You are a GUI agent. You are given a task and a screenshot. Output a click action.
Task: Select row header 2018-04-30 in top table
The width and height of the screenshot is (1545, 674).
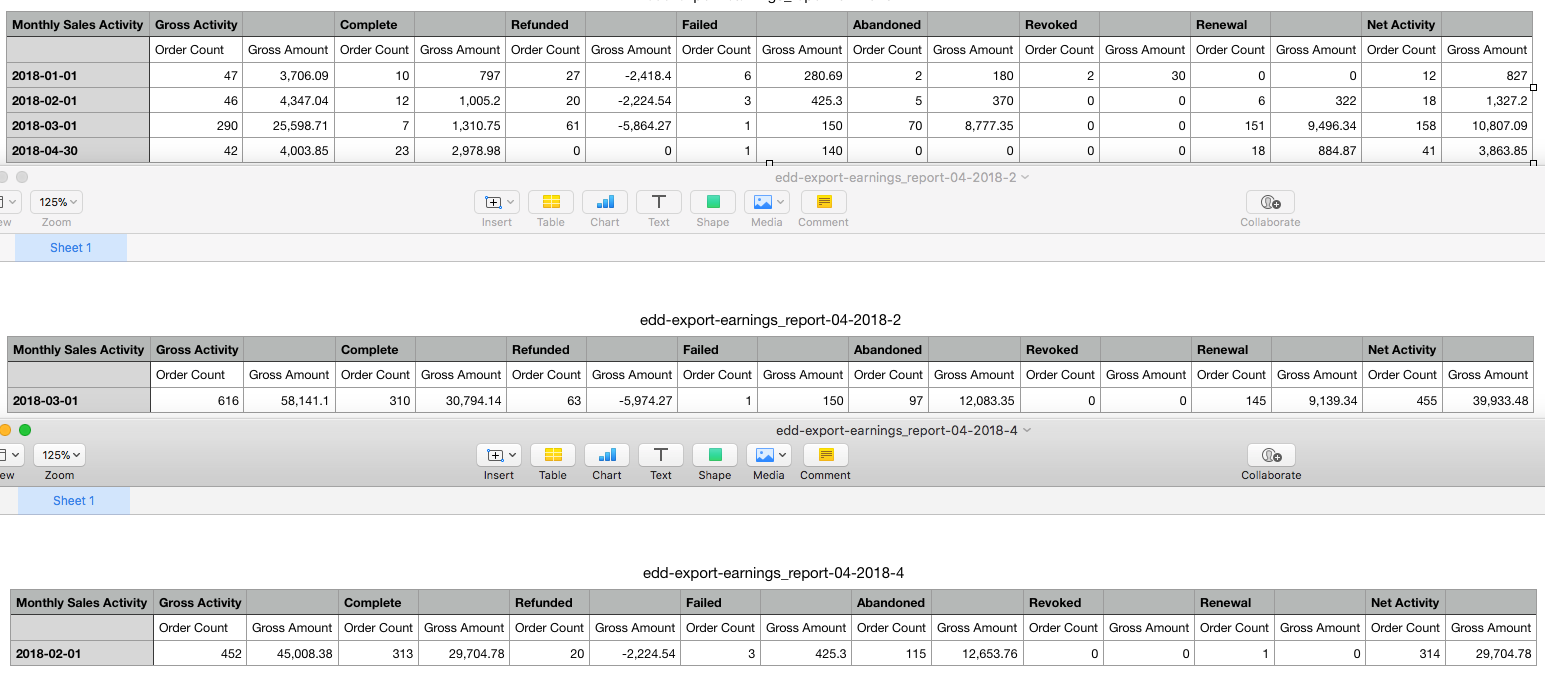click(x=78, y=150)
